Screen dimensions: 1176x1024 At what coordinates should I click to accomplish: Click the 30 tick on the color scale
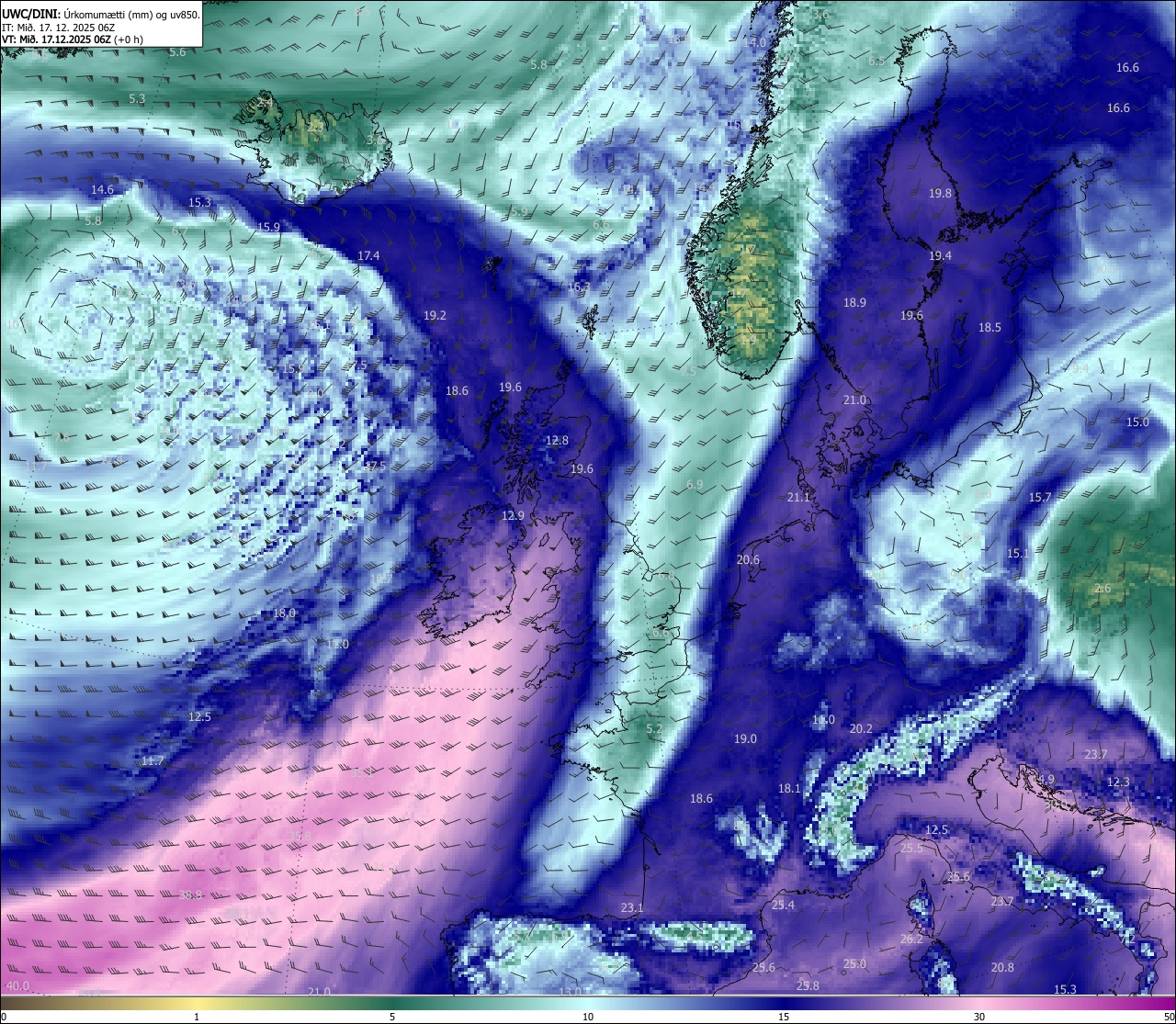(979, 1017)
